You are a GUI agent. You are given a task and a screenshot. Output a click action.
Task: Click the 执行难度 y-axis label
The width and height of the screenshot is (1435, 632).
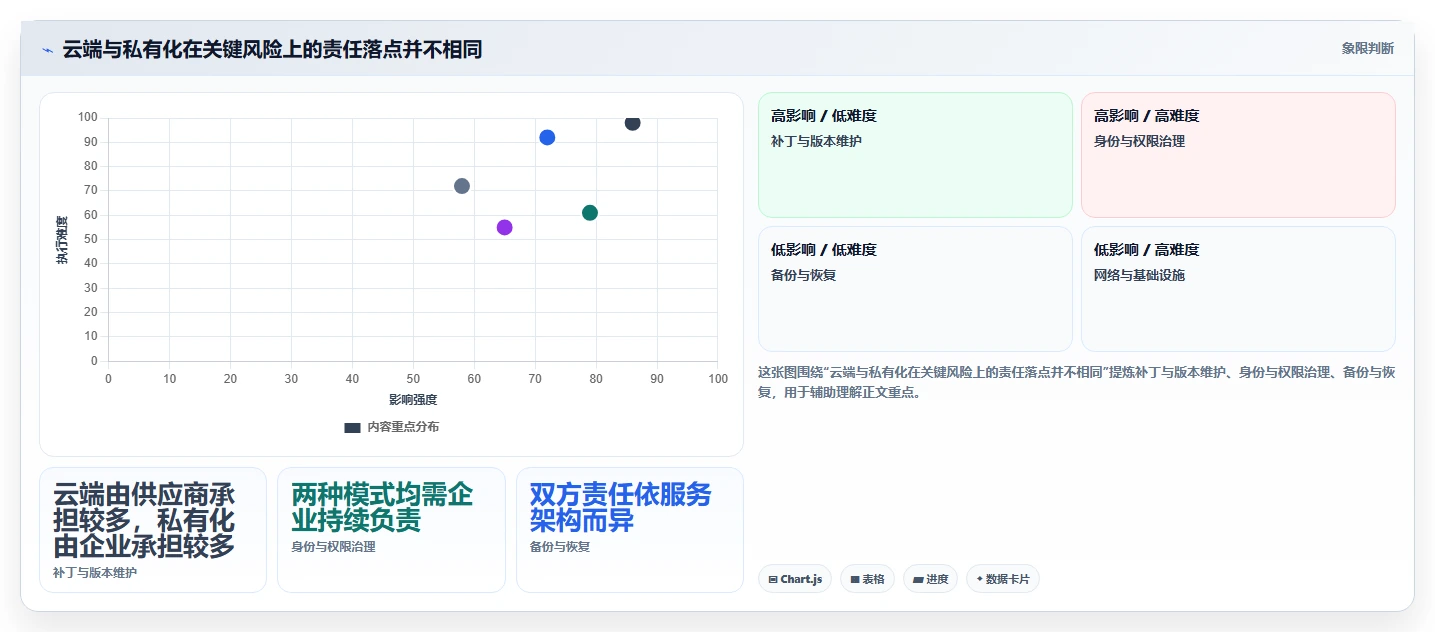pyautogui.click(x=62, y=240)
